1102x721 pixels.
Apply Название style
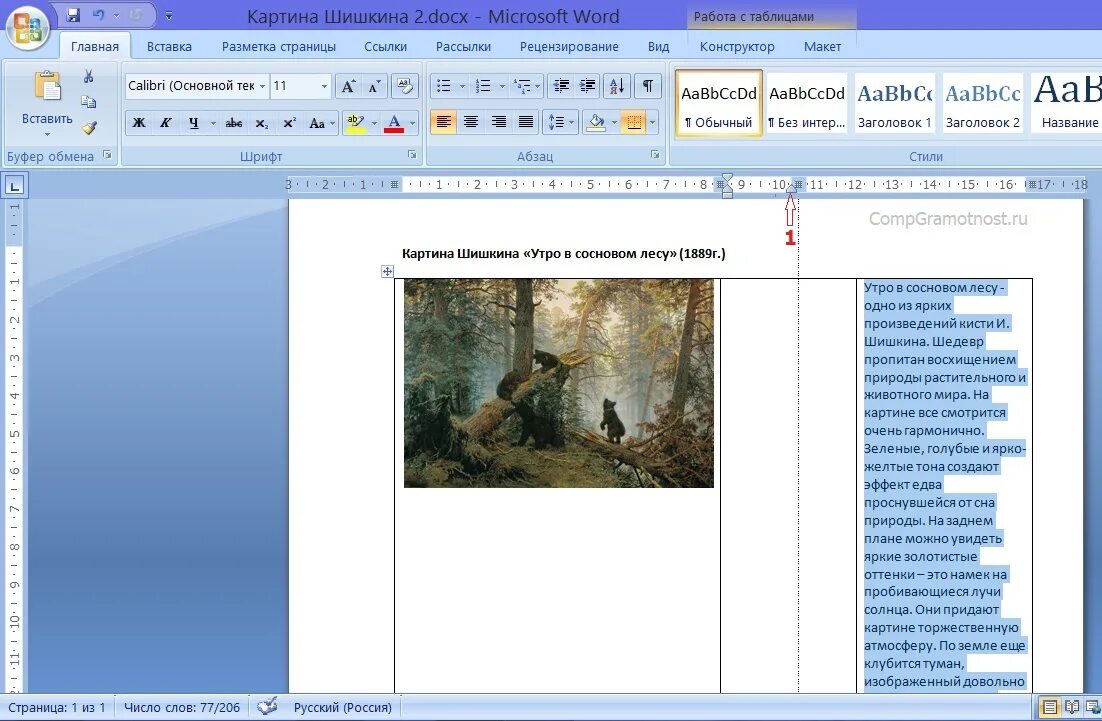click(1068, 103)
